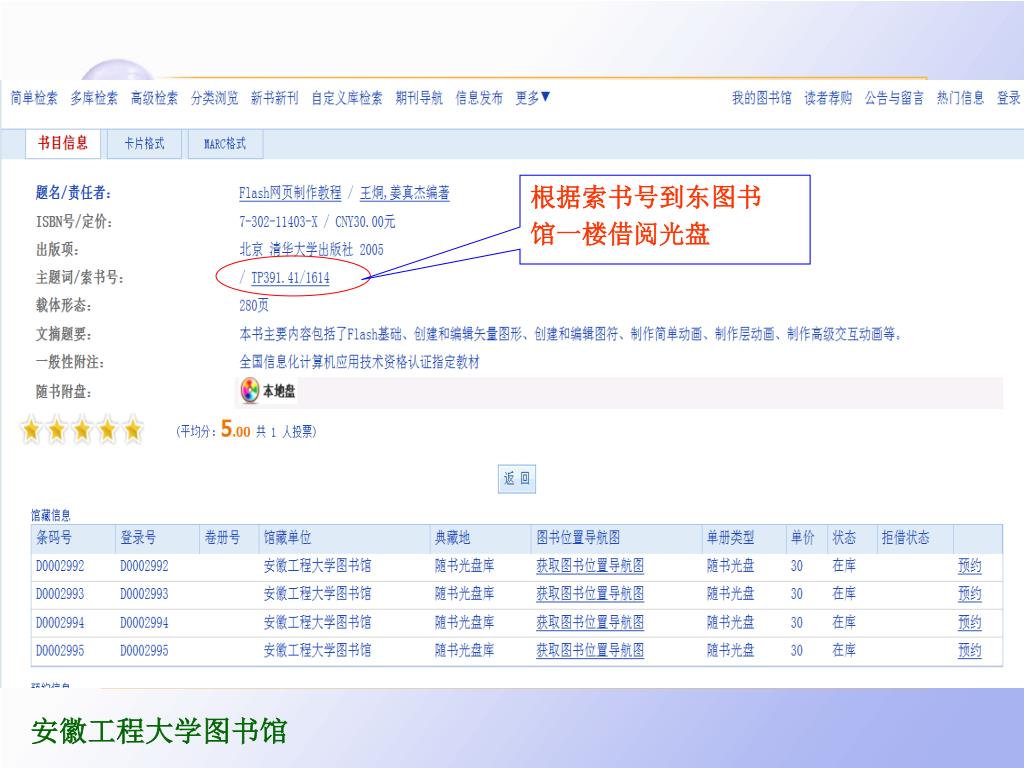Screen dimensions: 1024x768
Task: Click publisher text 北京 清华大学出版社 2005
Action: tap(312, 249)
